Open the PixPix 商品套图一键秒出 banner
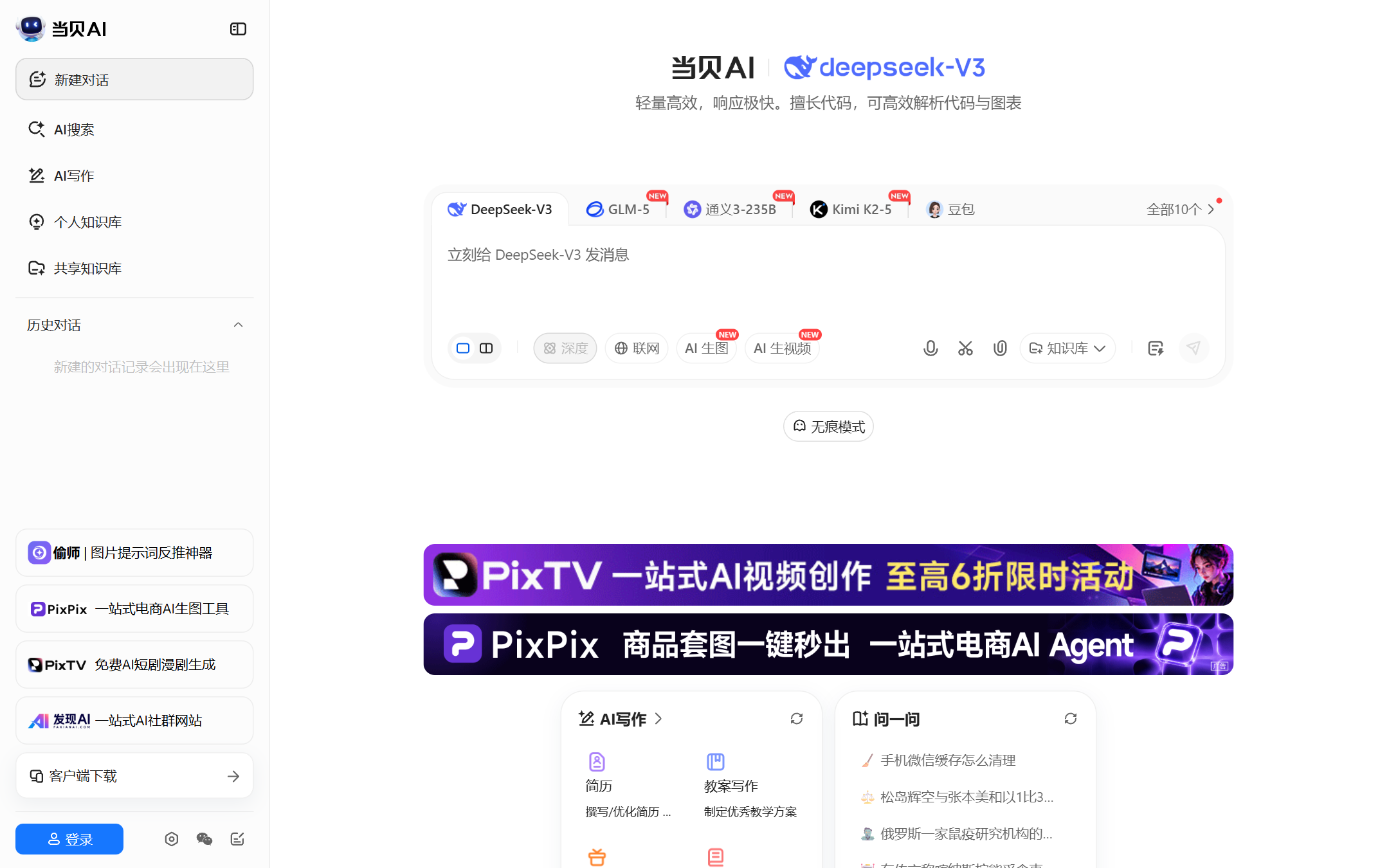Image resolution: width=1389 pixels, height=868 pixels. click(x=828, y=644)
